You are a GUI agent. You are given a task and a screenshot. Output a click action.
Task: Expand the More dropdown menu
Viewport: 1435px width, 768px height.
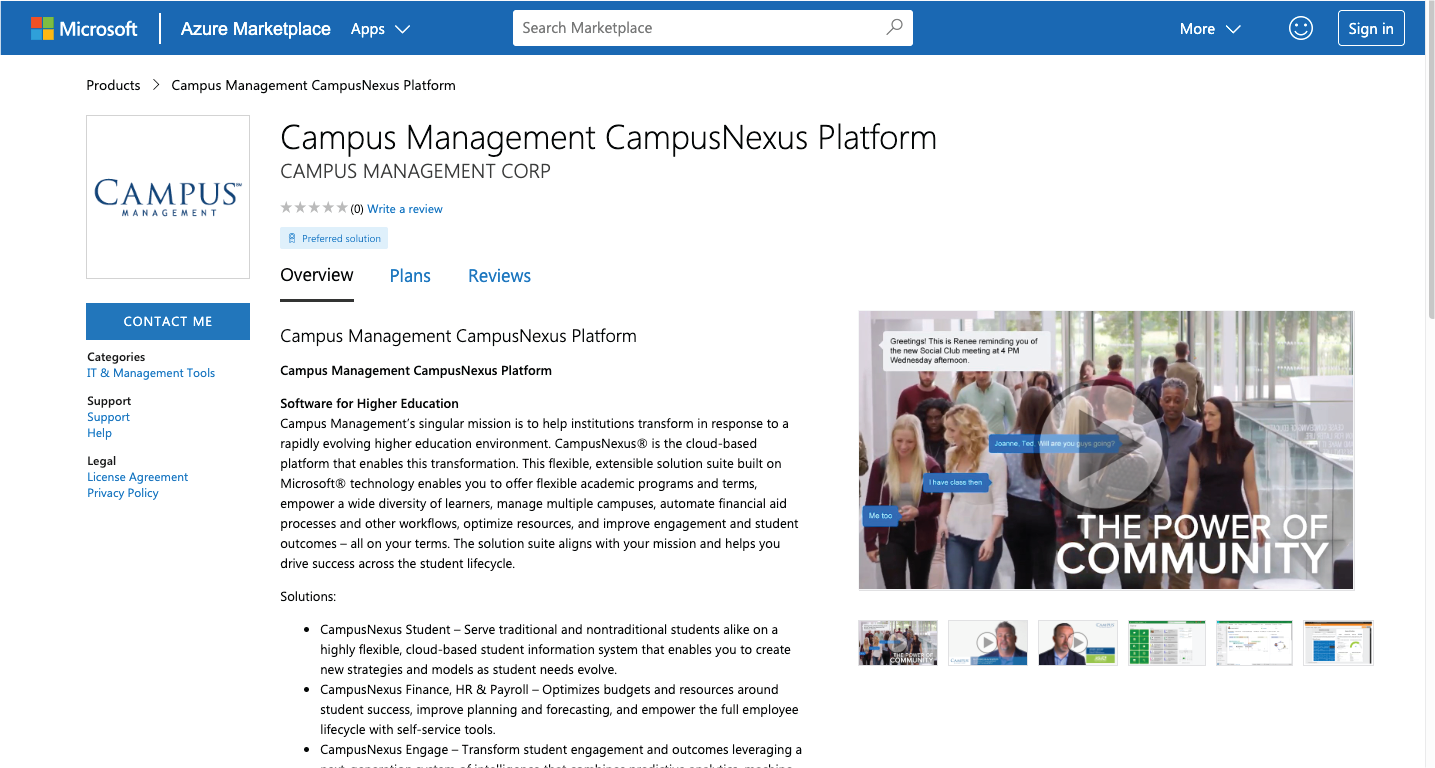pos(1210,29)
